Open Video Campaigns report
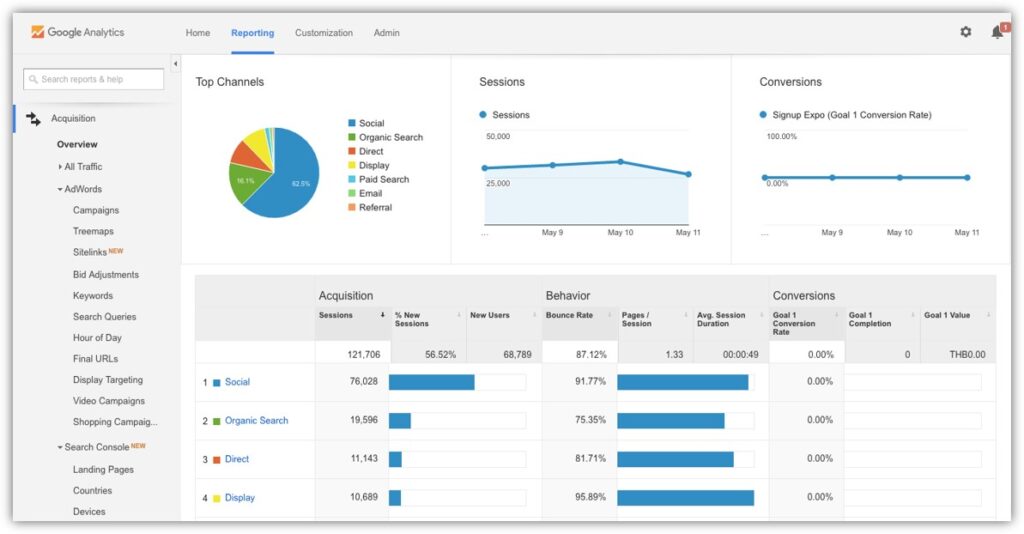 [x=109, y=401]
